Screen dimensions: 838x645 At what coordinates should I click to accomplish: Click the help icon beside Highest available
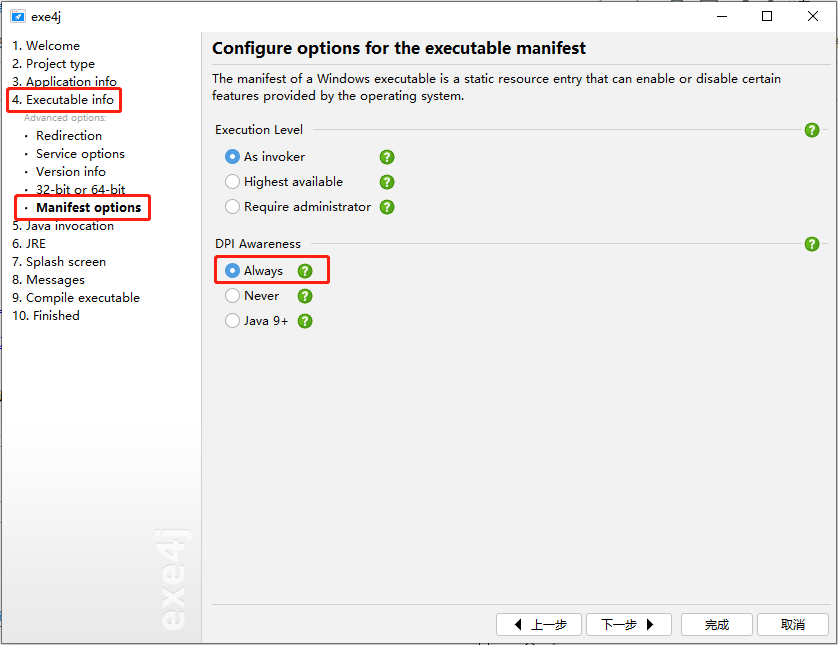[x=387, y=182]
